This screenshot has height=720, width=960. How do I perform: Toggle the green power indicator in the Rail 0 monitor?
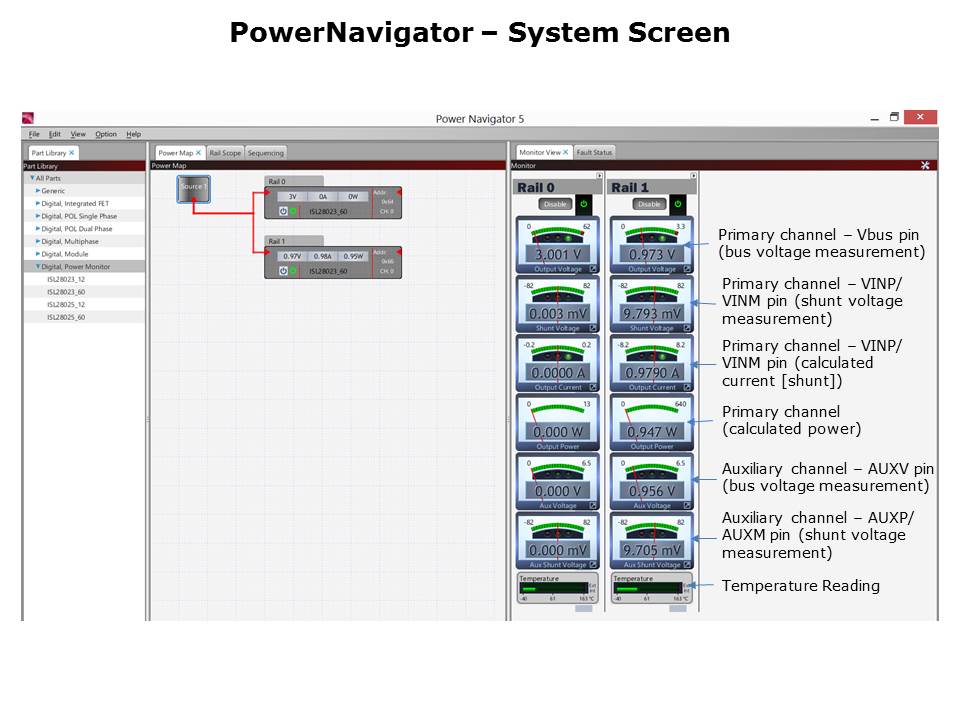[x=584, y=204]
